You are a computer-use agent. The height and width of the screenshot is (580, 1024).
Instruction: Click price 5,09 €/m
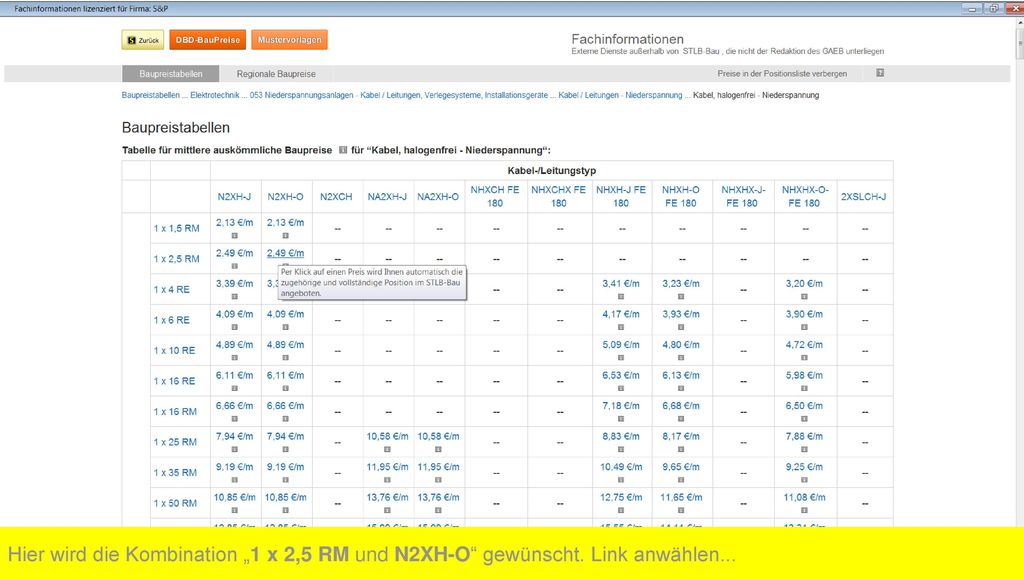621,345
